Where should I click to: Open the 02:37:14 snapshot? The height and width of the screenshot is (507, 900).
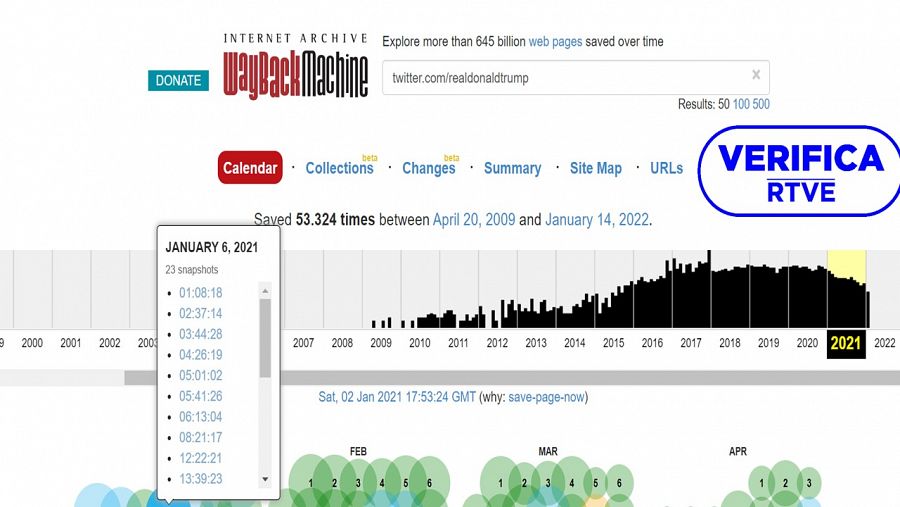(200, 314)
